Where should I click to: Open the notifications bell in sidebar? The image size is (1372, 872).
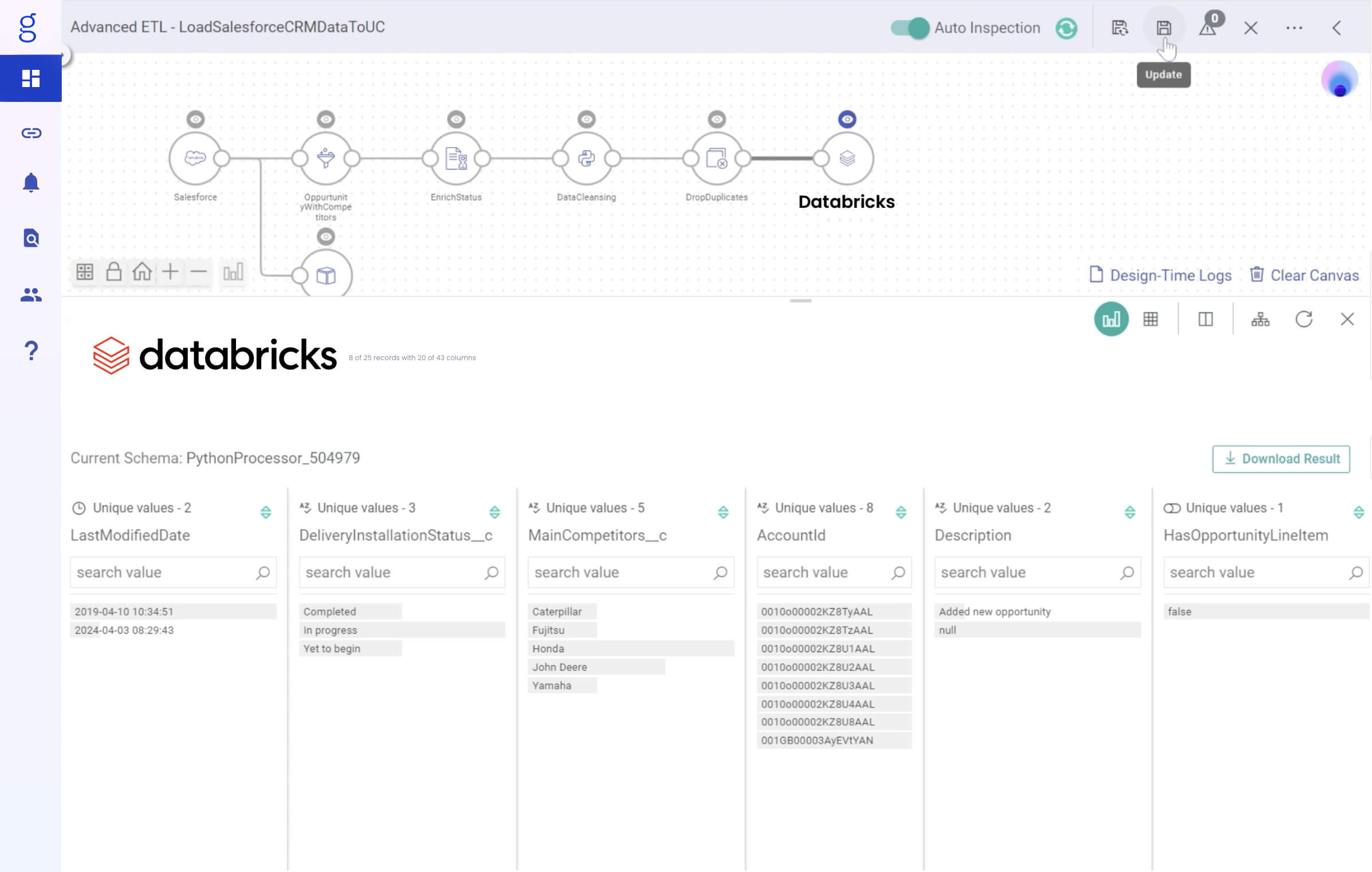[x=31, y=183]
